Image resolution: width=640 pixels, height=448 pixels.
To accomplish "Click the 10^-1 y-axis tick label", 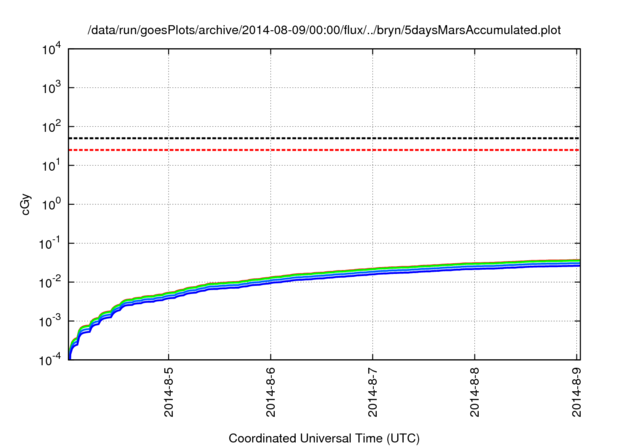I will click(51, 244).
